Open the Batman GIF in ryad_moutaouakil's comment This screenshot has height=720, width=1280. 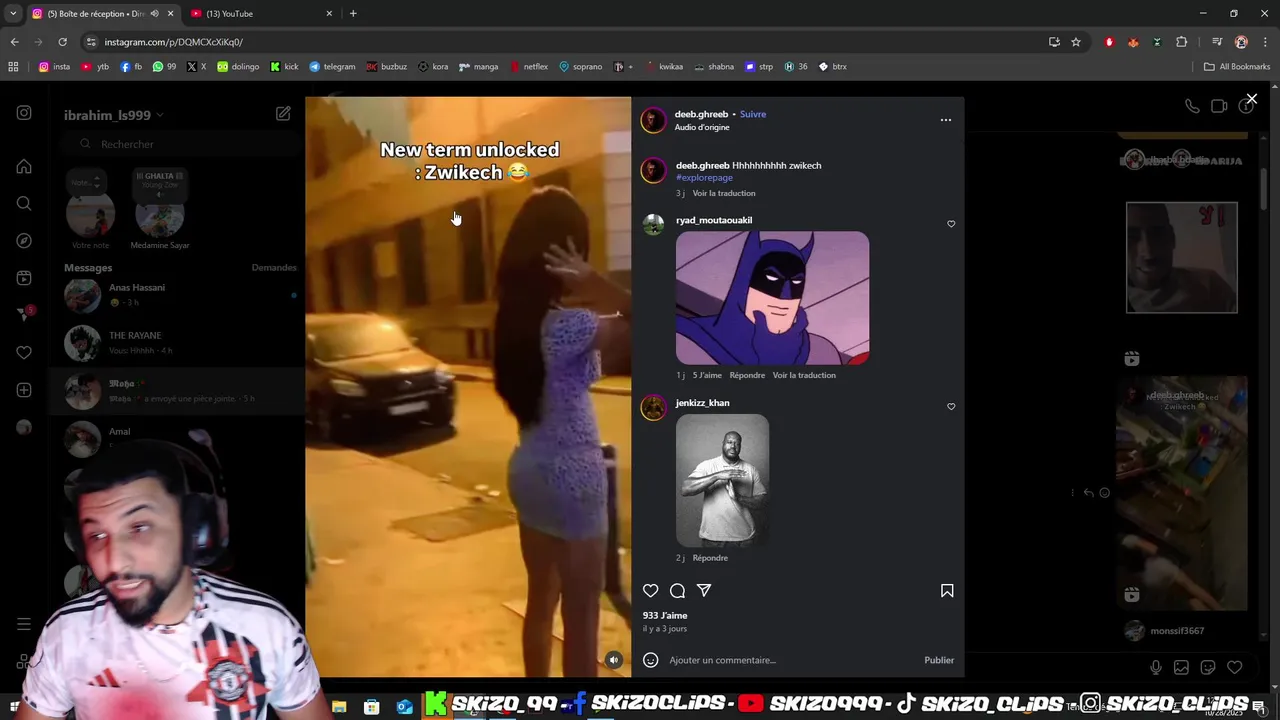click(772, 298)
